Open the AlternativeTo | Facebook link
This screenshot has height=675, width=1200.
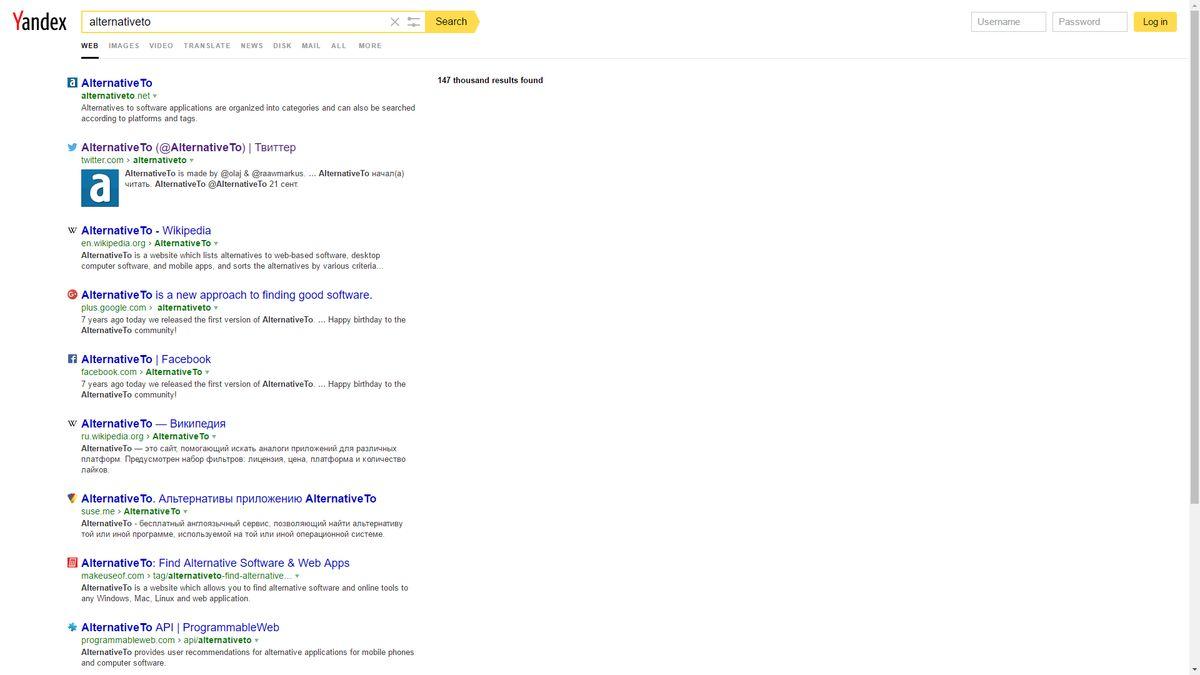(146, 359)
